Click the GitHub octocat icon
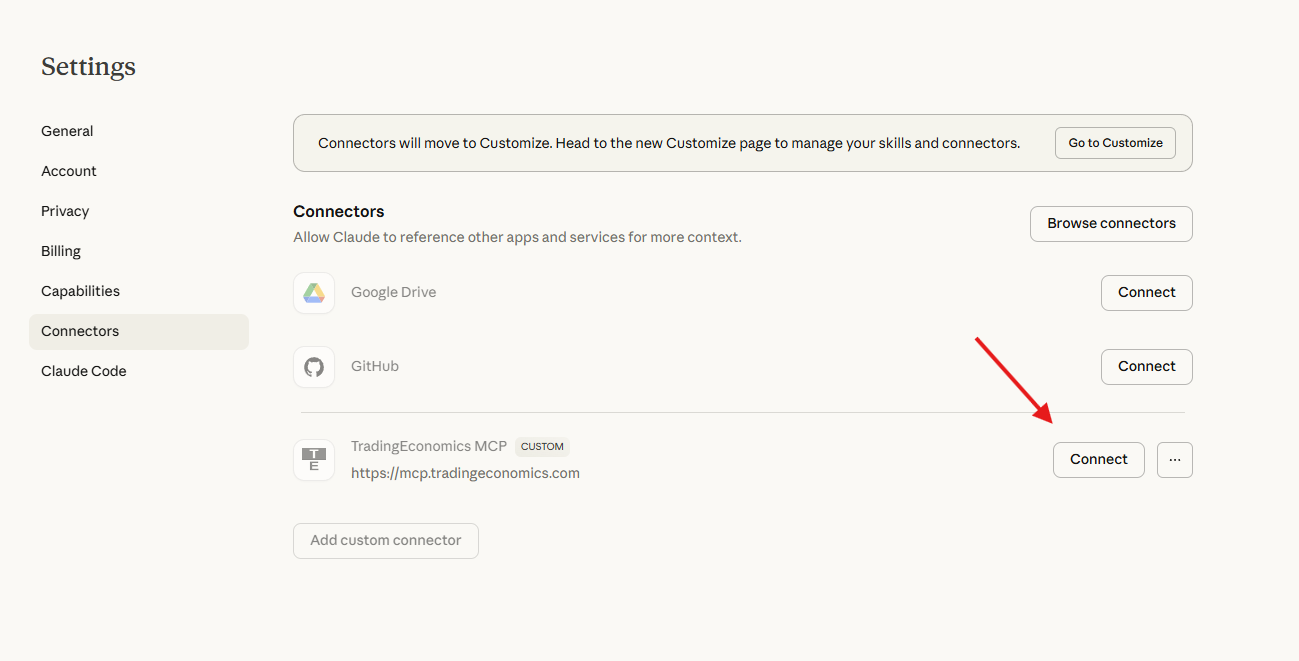1299x661 pixels. tap(314, 367)
